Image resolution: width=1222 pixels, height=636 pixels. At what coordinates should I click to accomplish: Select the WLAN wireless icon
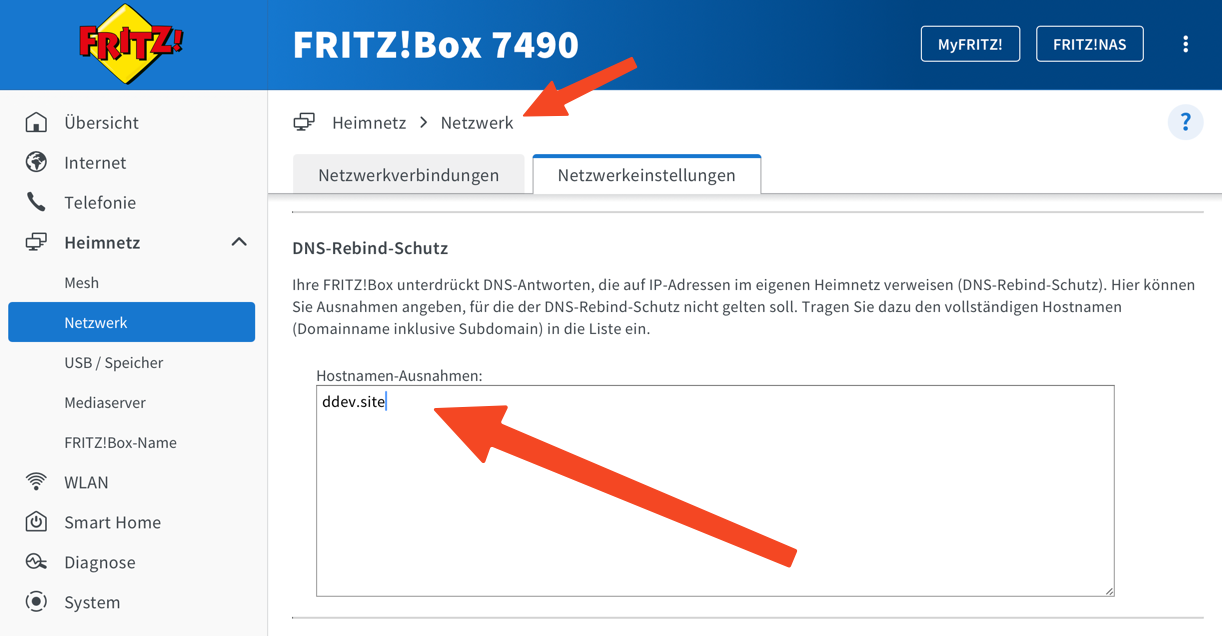pos(36,482)
